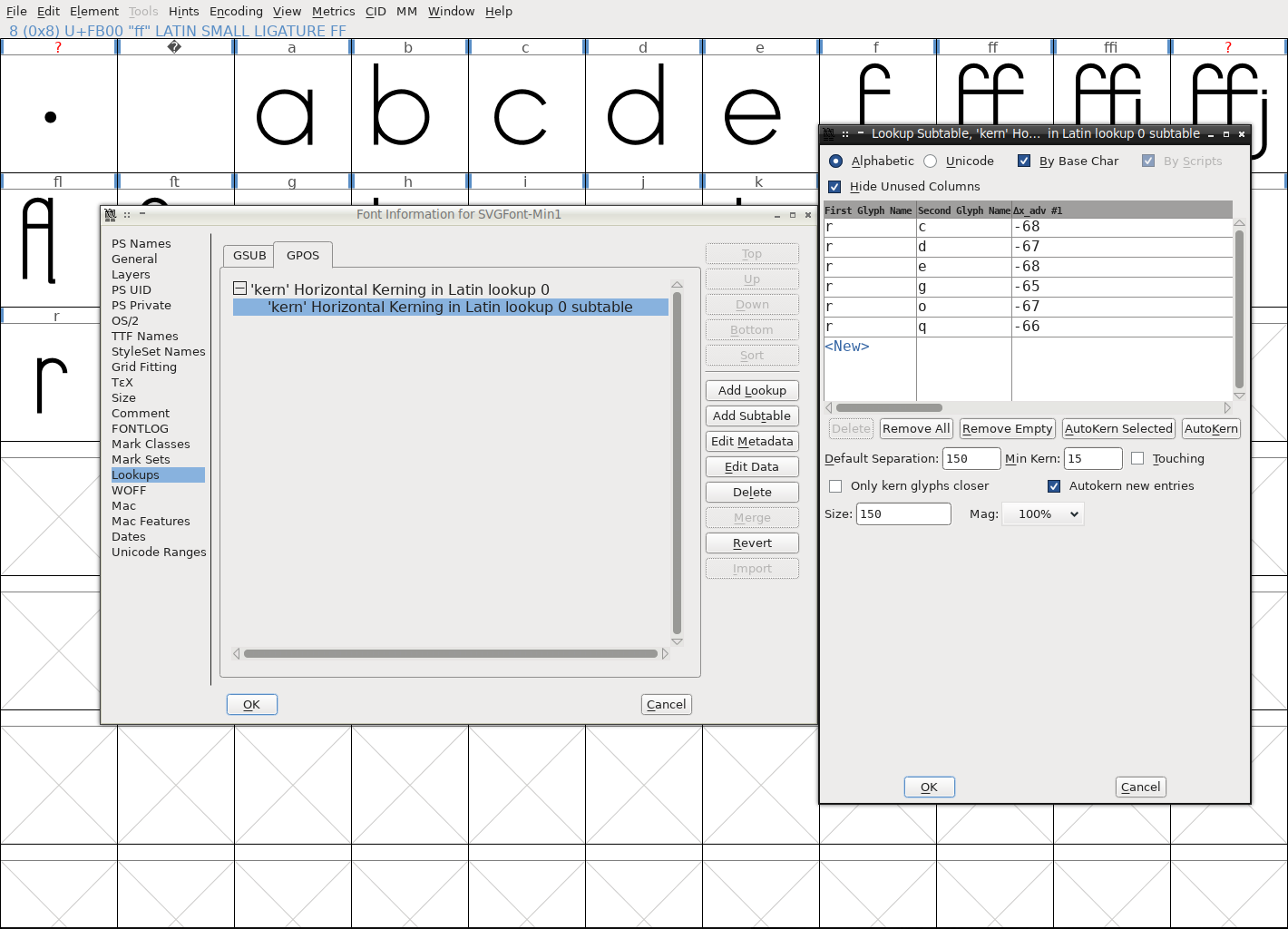Open the PS Names section
The width and height of the screenshot is (1288, 929).
pyautogui.click(x=141, y=243)
